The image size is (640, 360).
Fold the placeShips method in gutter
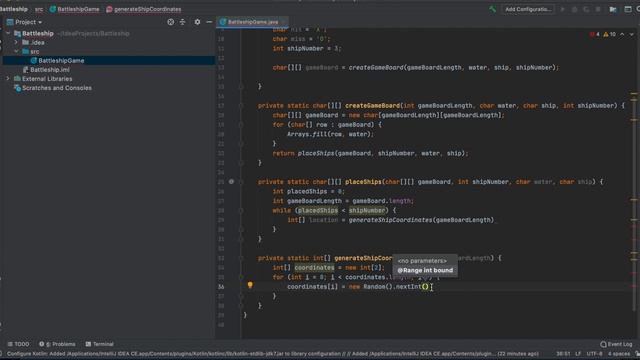tap(241, 182)
